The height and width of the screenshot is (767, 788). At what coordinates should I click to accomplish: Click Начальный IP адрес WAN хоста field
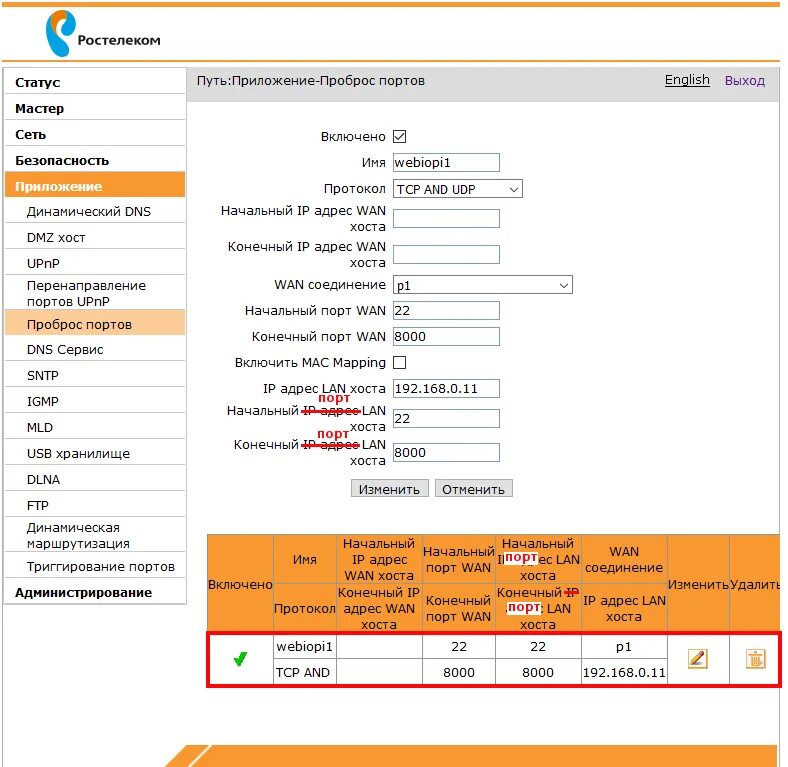(x=446, y=219)
